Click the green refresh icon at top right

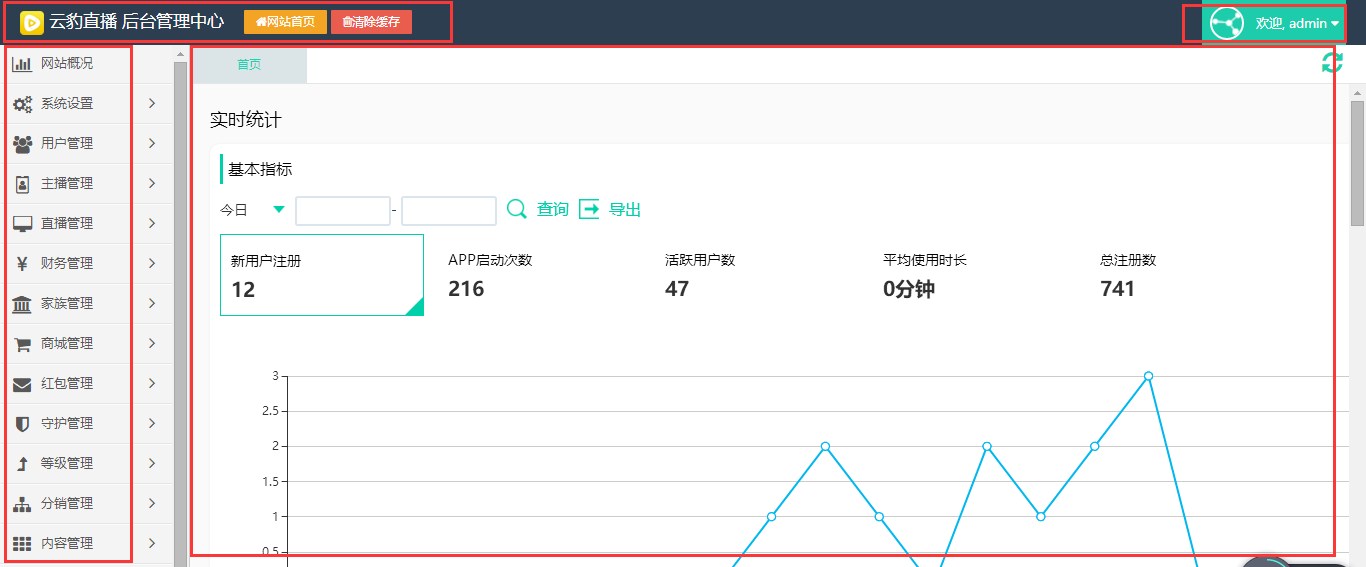click(x=1332, y=62)
